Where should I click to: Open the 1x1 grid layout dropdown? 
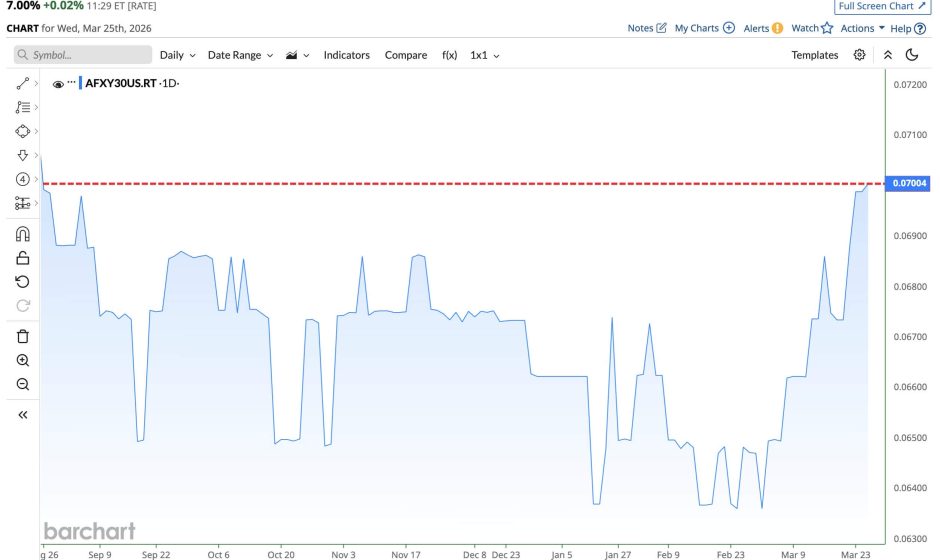point(484,55)
